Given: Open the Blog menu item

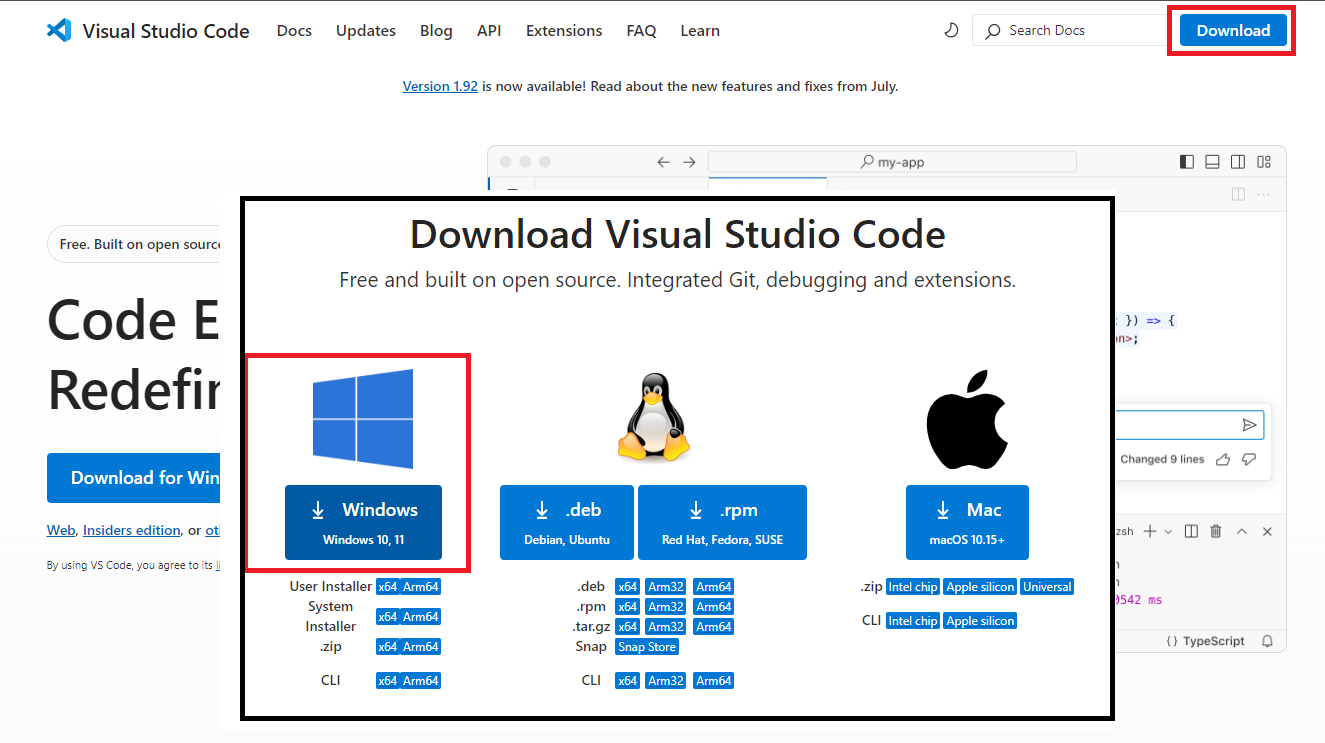Looking at the screenshot, I should click(436, 31).
